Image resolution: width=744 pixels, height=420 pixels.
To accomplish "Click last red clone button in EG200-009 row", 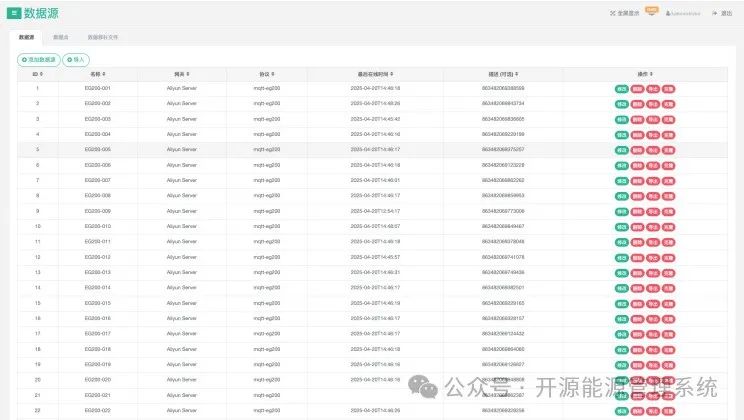I will click(669, 212).
